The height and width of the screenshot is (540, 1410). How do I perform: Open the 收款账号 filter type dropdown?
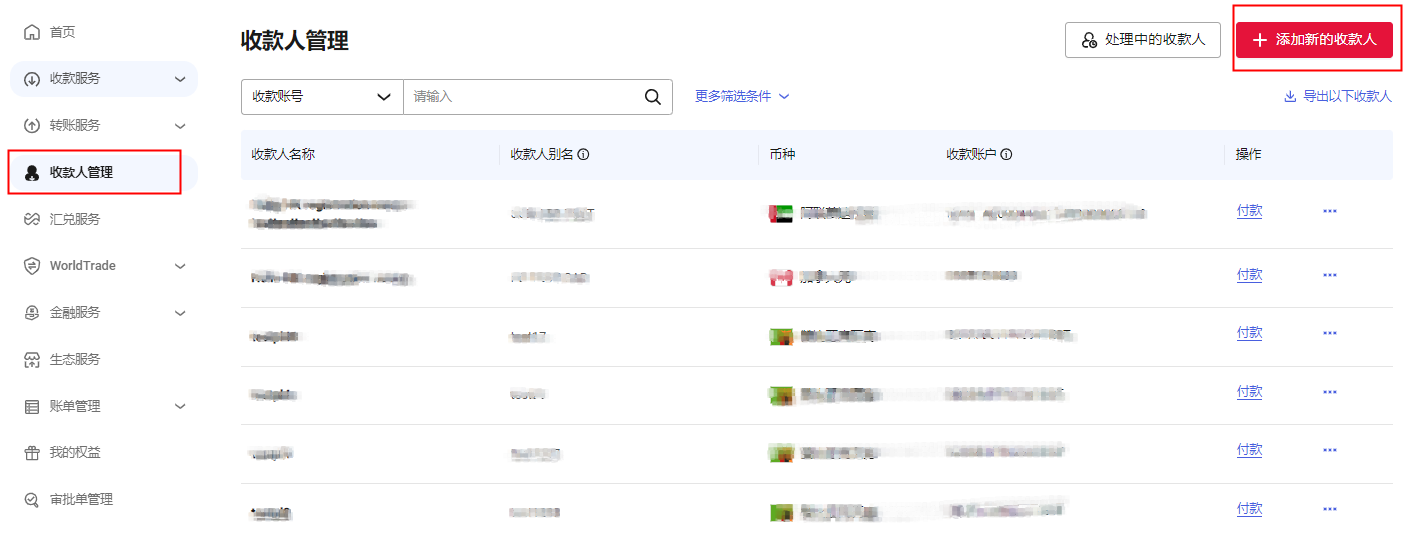pyautogui.click(x=321, y=97)
